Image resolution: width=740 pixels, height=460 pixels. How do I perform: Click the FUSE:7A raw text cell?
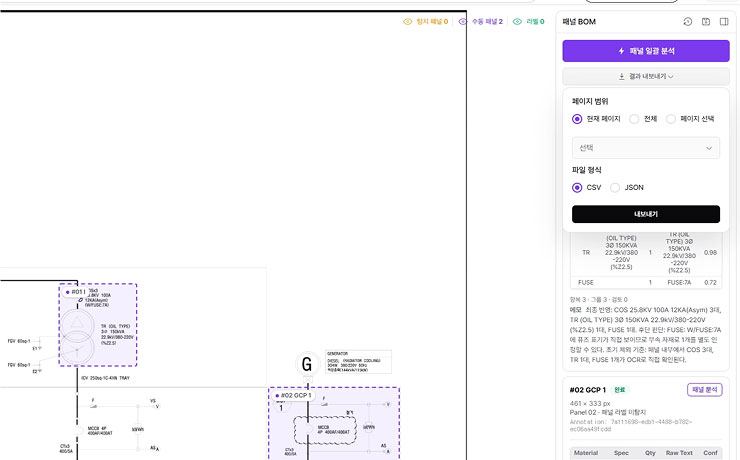679,283
